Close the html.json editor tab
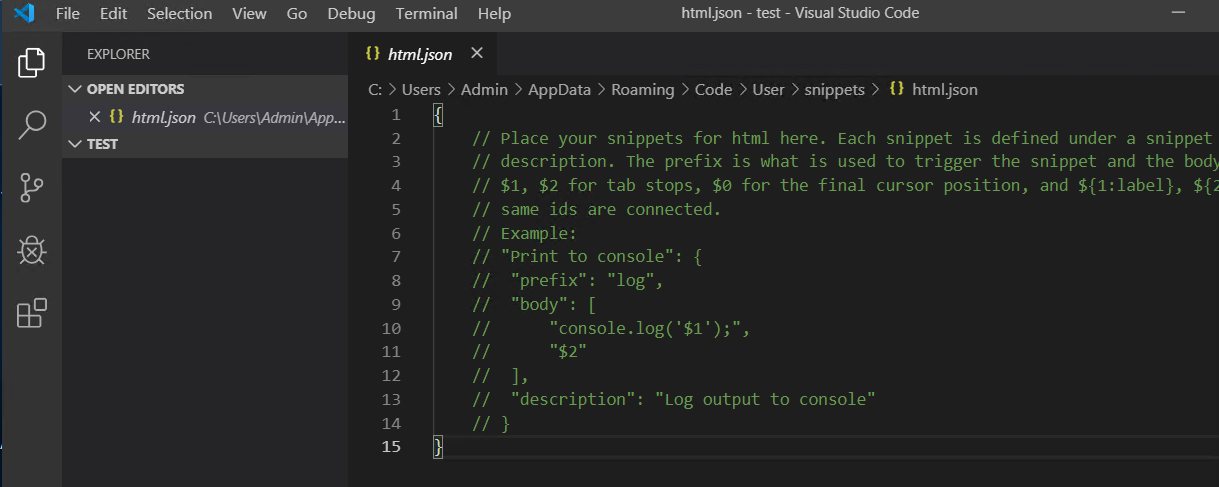Image resolution: width=1219 pixels, height=487 pixels. click(x=476, y=54)
